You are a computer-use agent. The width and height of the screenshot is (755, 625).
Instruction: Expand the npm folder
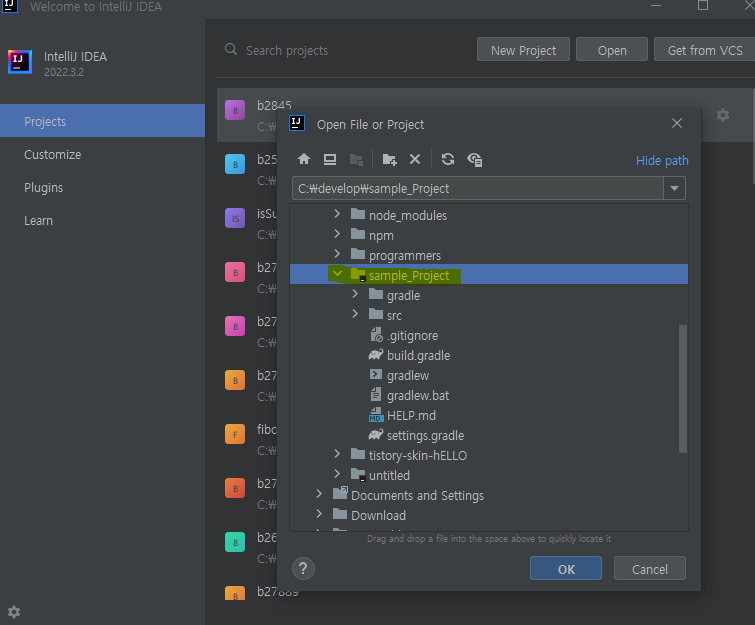(337, 234)
